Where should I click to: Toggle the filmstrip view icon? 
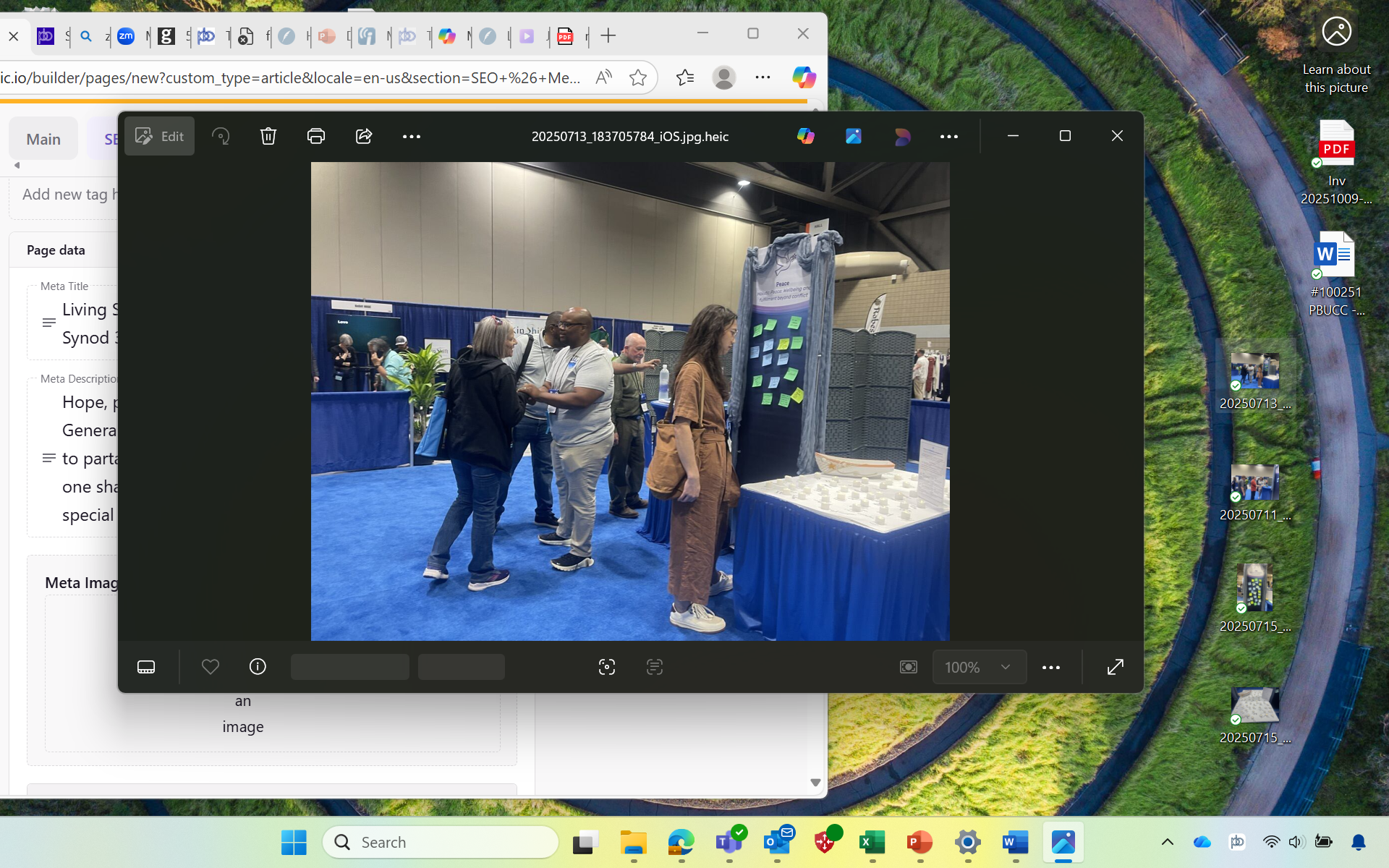point(146,667)
